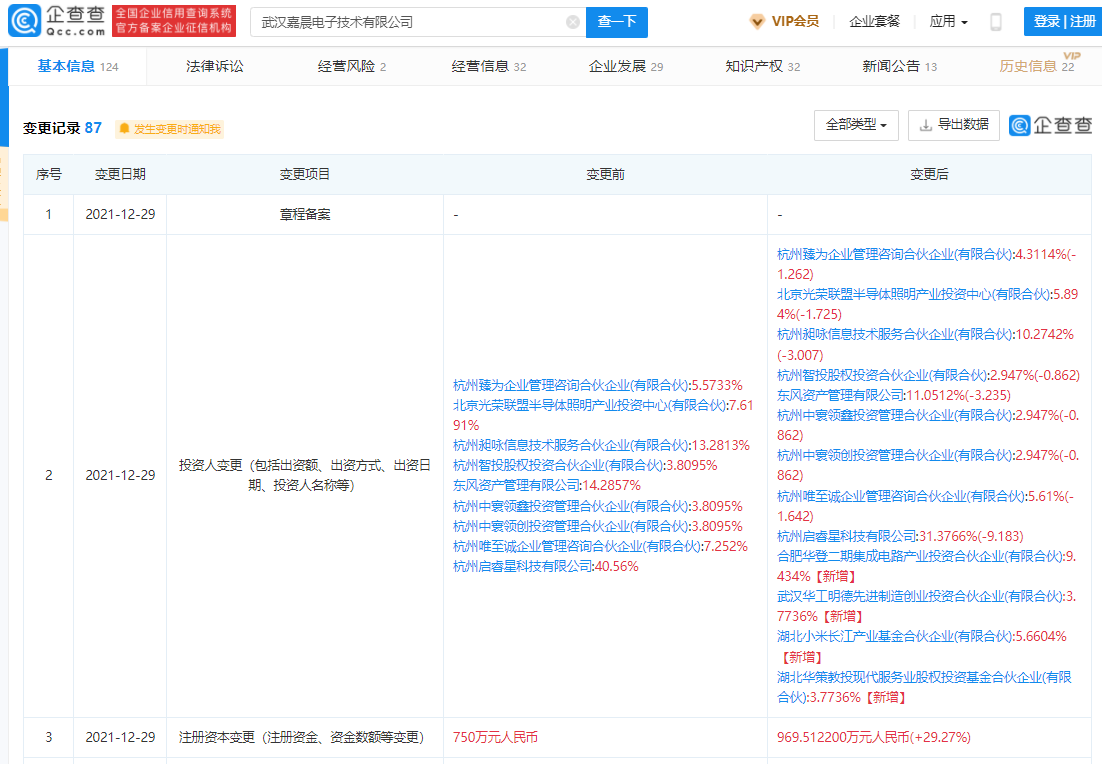Open 合肥华登二期集成电路产业投资合伙企业 link
Screen dimensions: 1102x764
tap(919, 557)
